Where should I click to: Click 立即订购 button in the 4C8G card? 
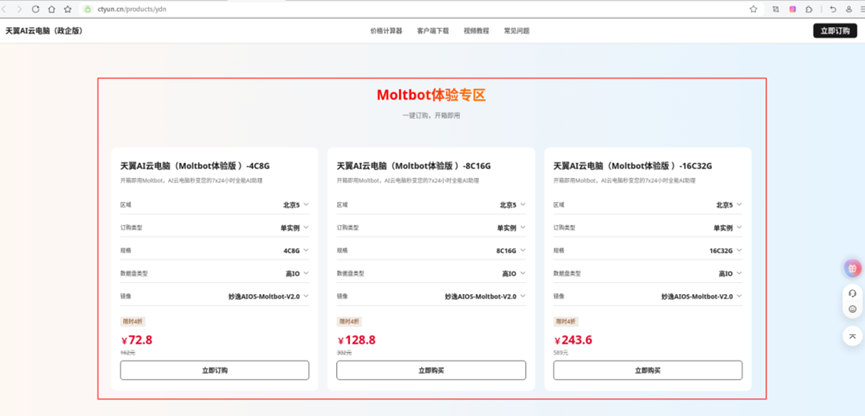[x=215, y=370]
